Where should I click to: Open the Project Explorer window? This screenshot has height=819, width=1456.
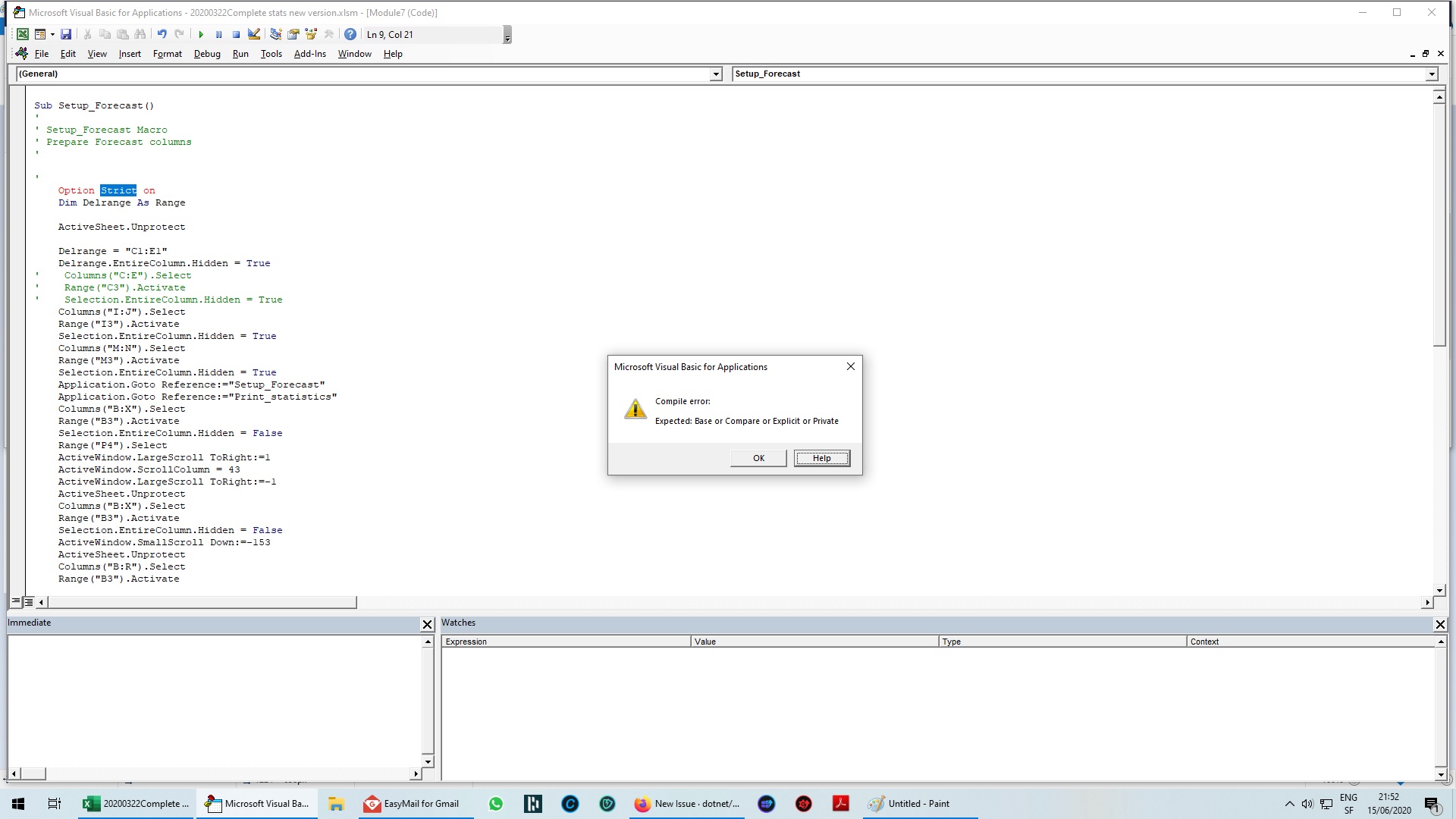[x=275, y=34]
